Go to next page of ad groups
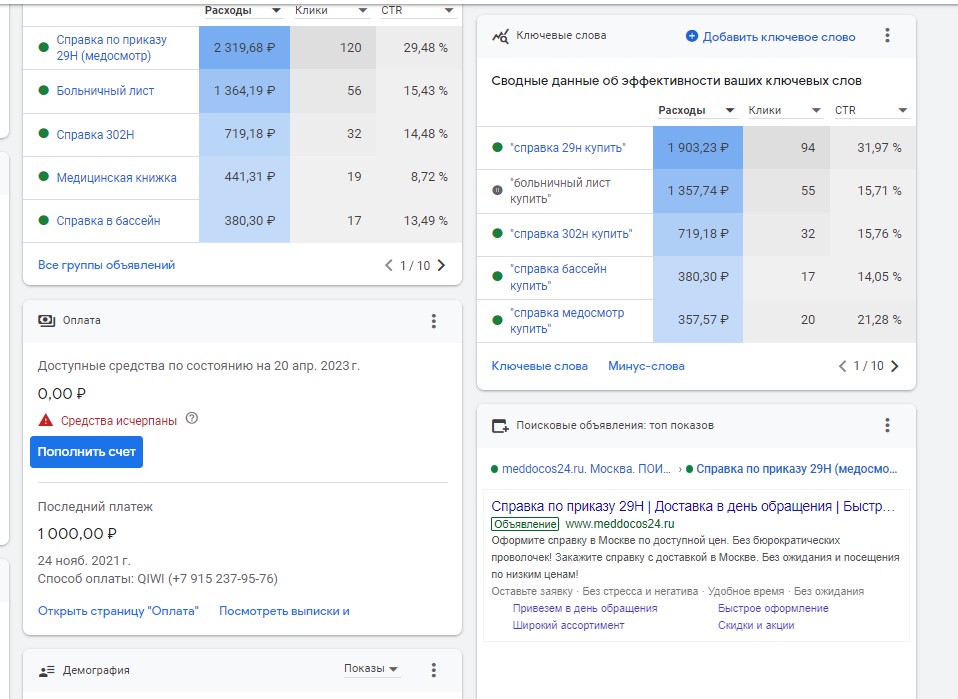 442,265
